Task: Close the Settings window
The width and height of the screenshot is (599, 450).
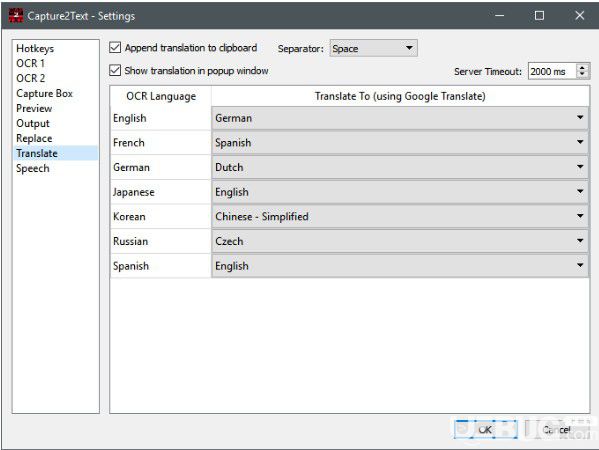Action: tap(580, 16)
